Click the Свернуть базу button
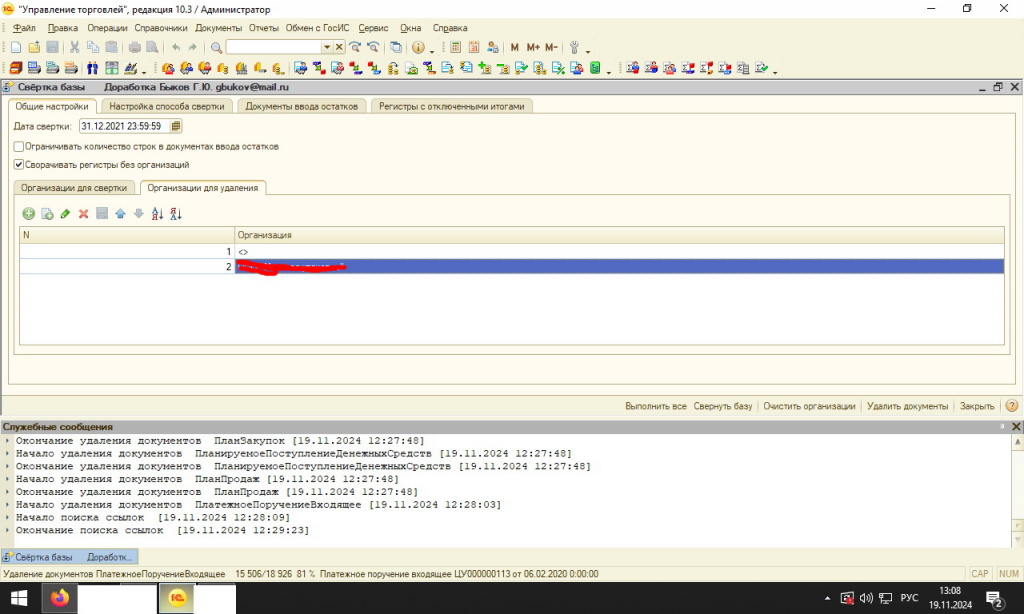1024x614 pixels. pyautogui.click(x=723, y=406)
